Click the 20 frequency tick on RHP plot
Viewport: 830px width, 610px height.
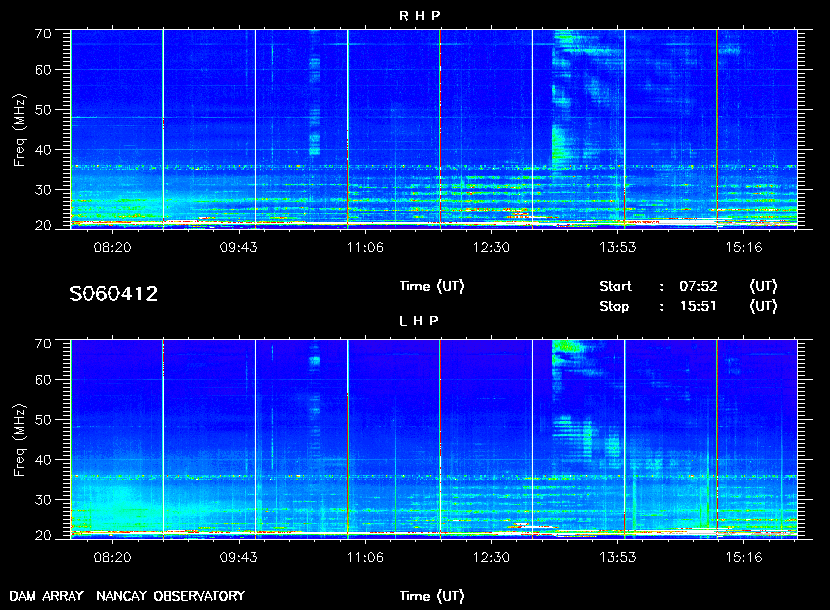click(x=43, y=225)
